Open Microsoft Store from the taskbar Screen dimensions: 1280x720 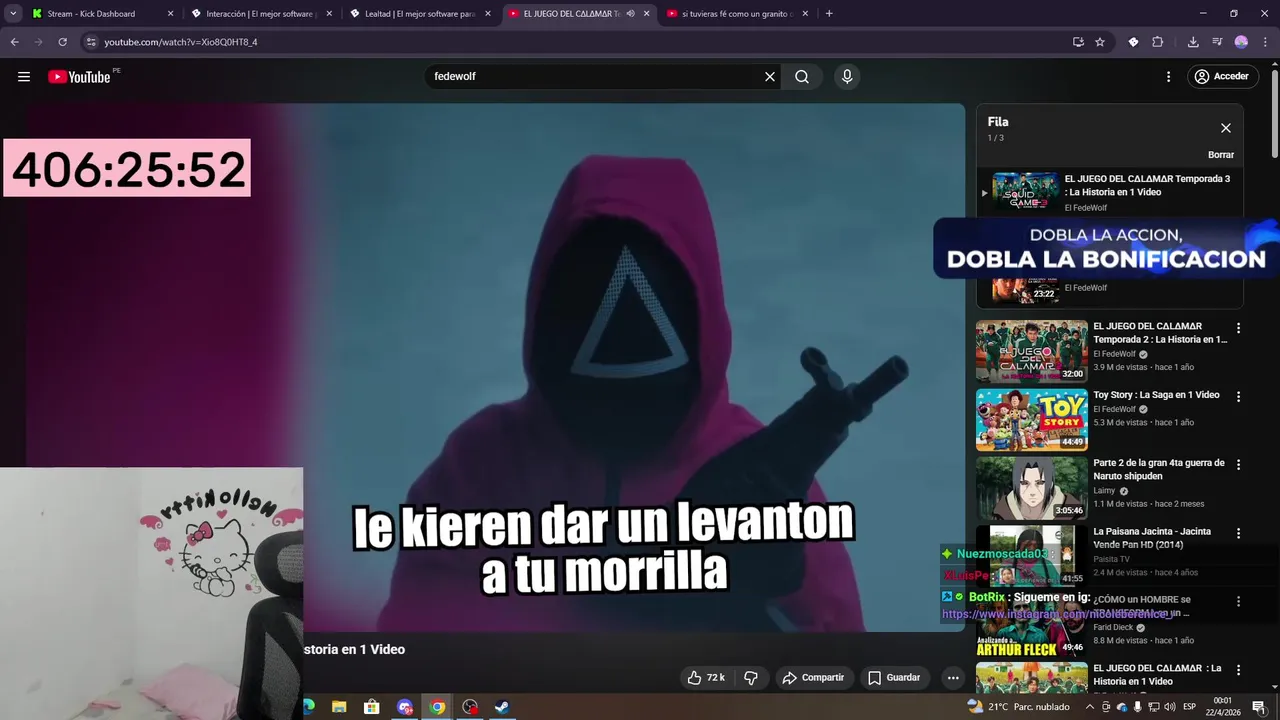(372, 707)
